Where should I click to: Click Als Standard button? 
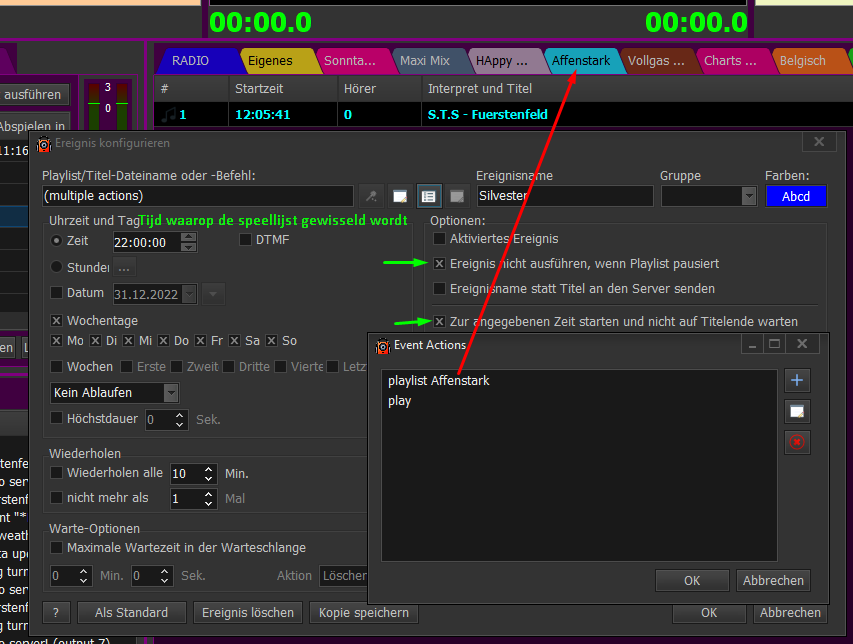[132, 612]
